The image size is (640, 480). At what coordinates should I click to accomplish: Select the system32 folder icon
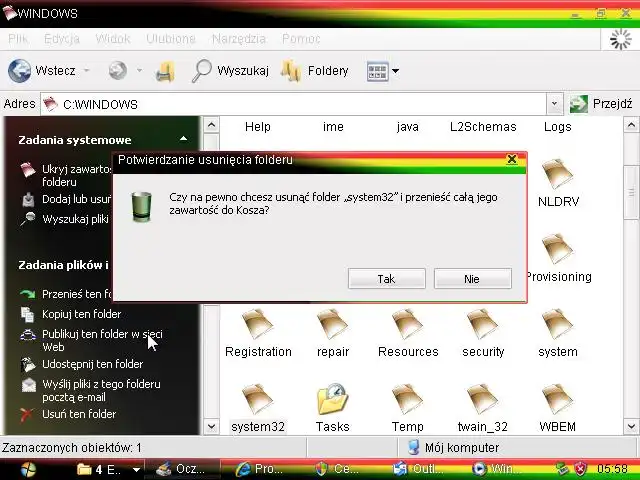[x=258, y=399]
